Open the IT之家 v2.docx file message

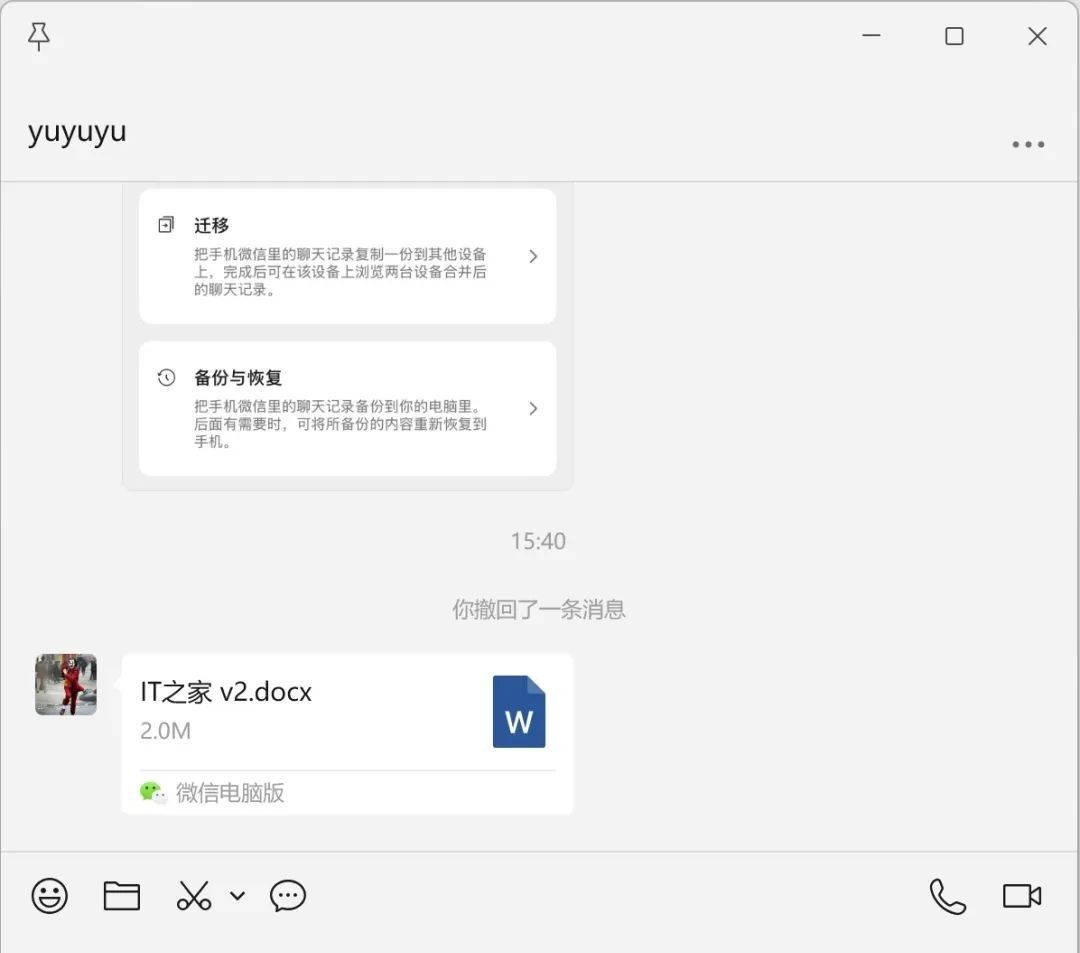300,710
